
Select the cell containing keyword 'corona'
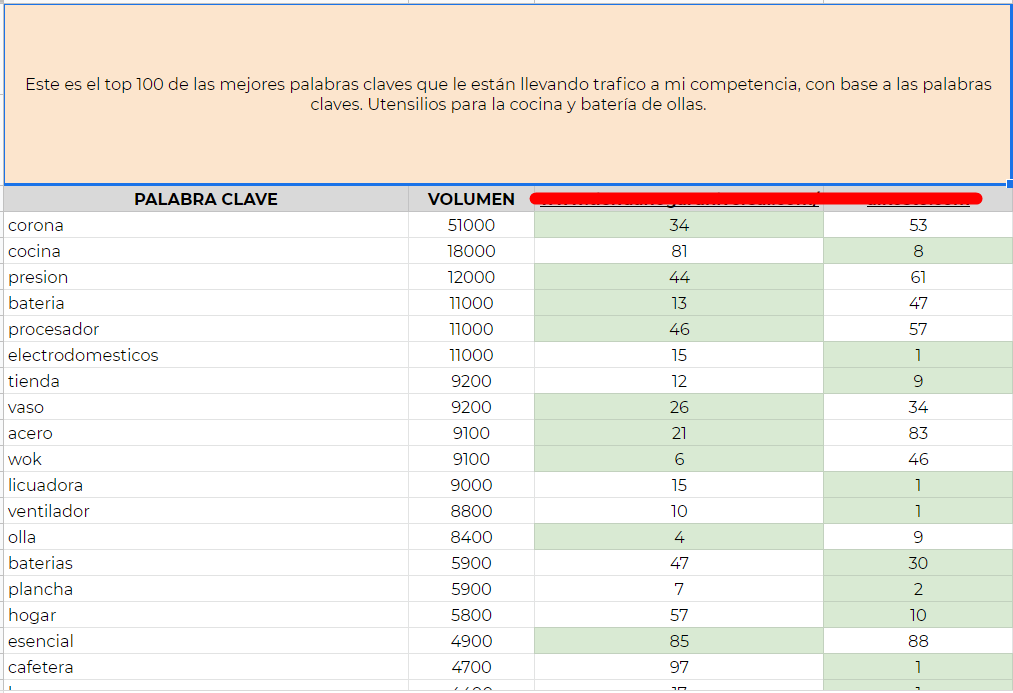[x=35, y=225]
